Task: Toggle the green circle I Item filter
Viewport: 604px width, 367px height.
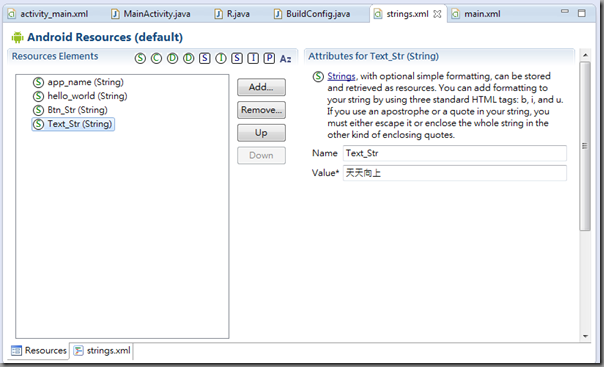Action: (221, 58)
